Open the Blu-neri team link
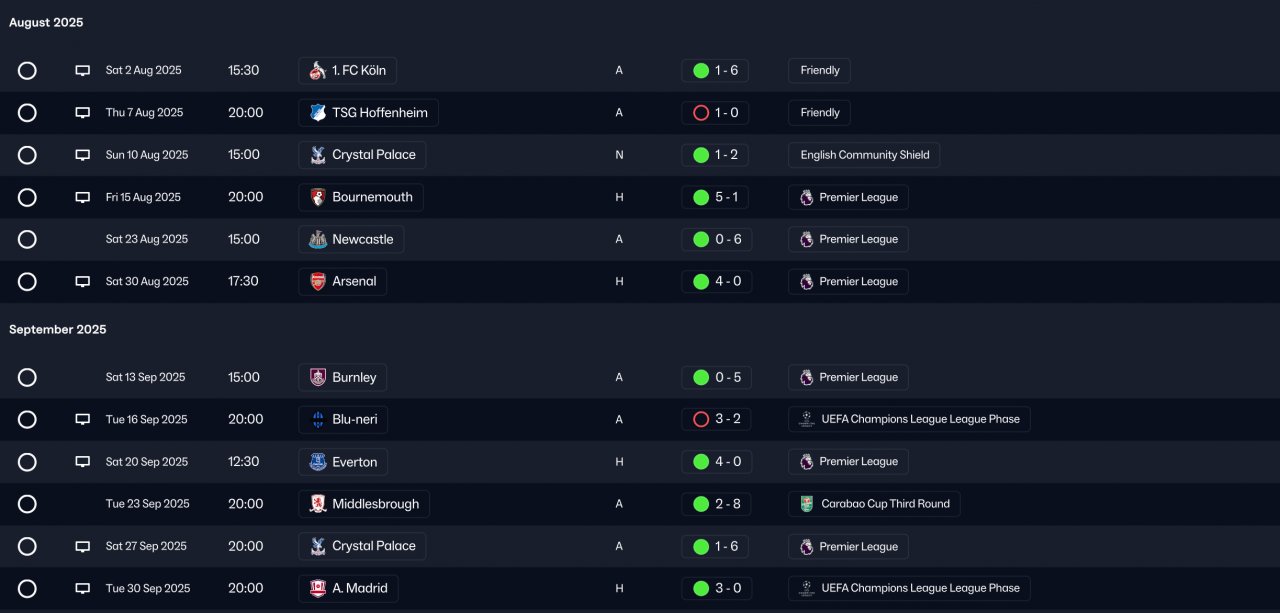Screen dimensions: 1280x613 click(x=343, y=420)
